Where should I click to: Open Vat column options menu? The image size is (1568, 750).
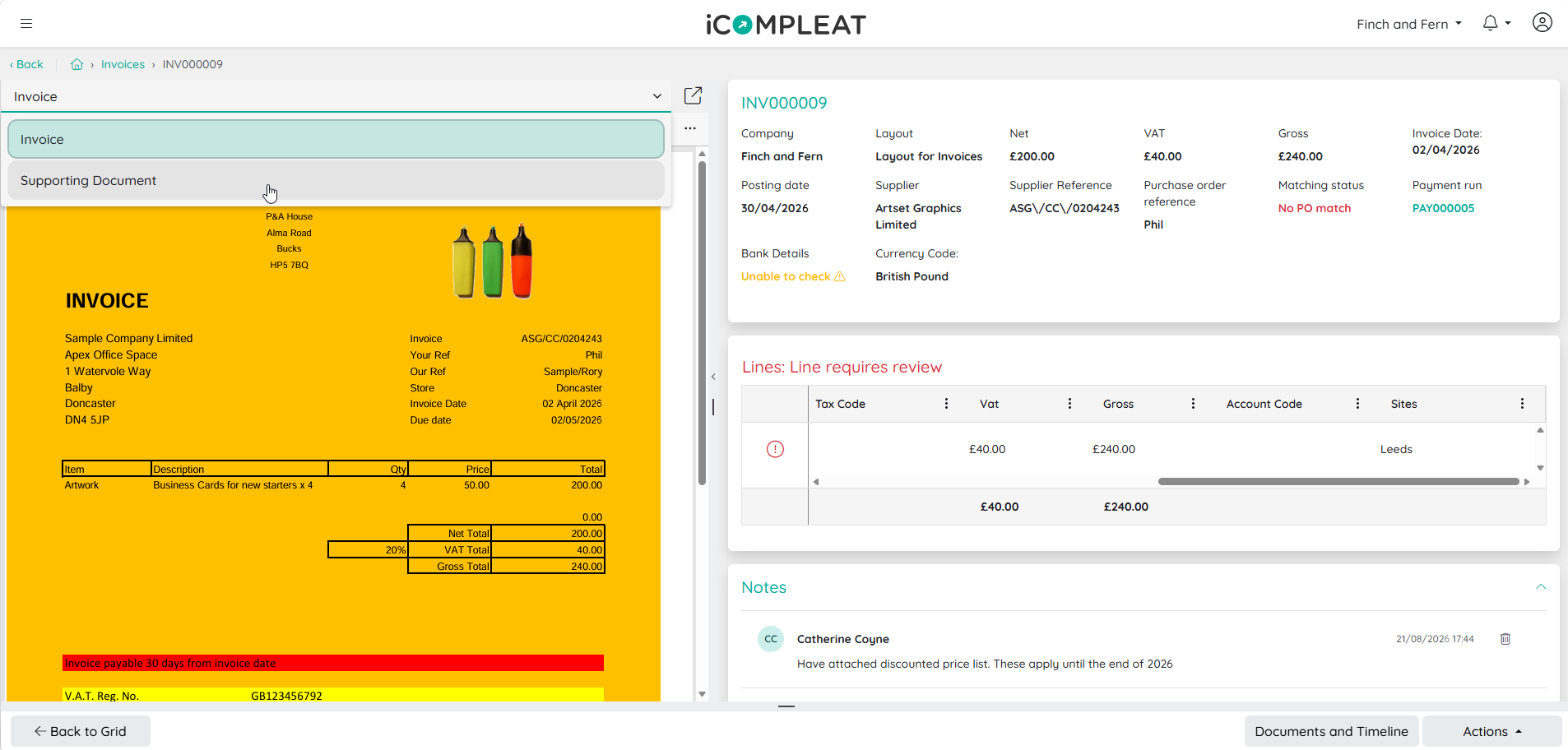(1069, 404)
